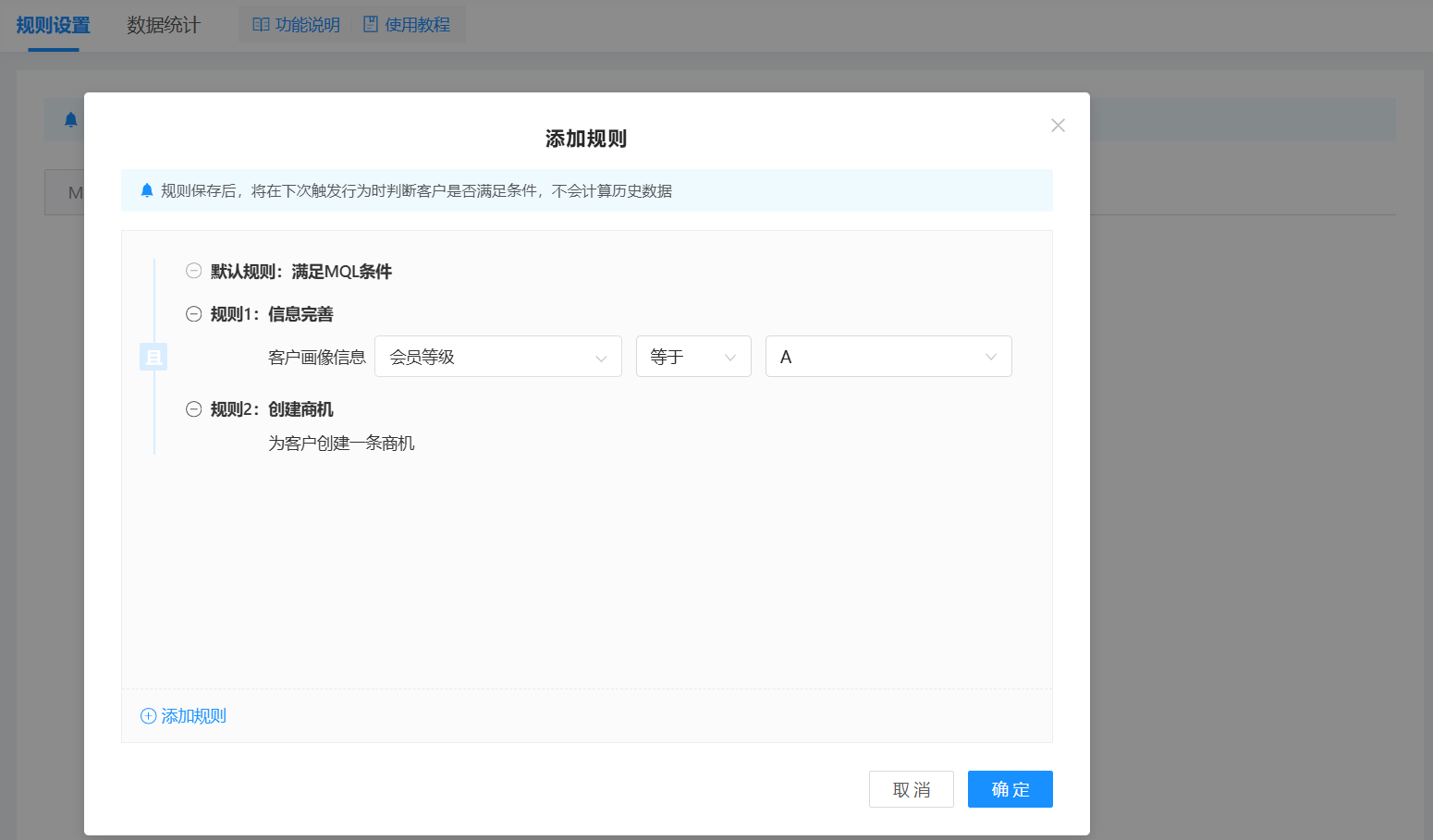
Task: Click the bell icon in the notice banner
Action: click(x=147, y=190)
